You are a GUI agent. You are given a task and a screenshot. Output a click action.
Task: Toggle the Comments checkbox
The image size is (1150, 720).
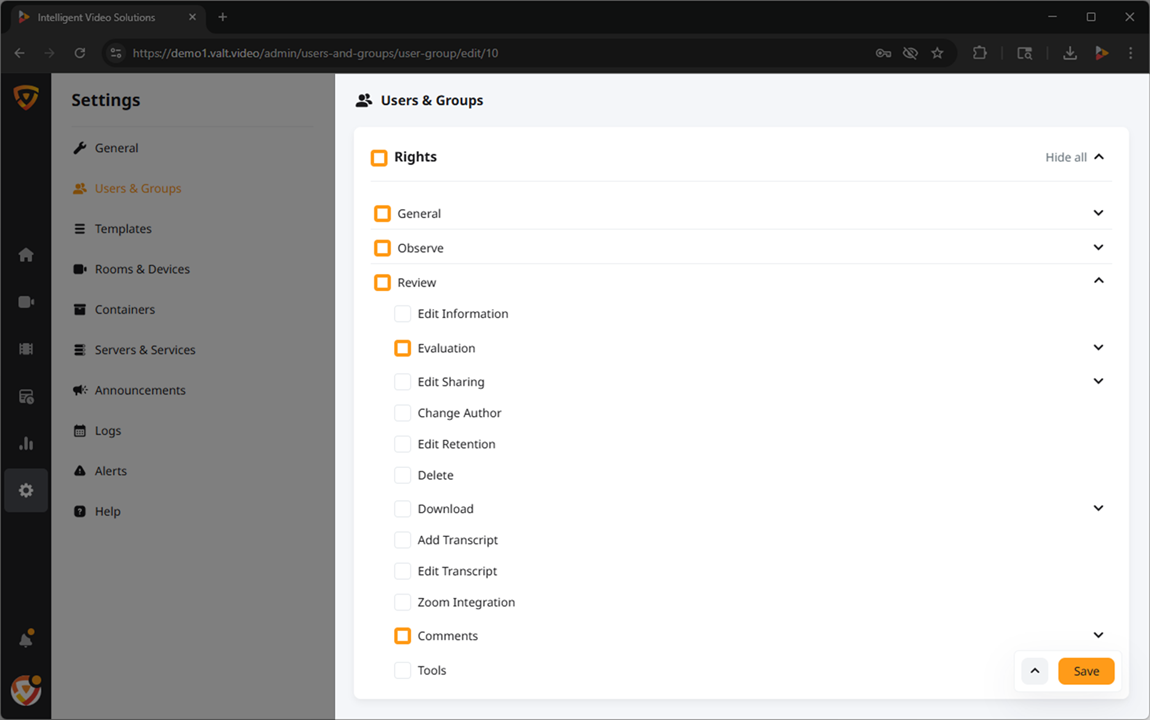pyautogui.click(x=403, y=636)
